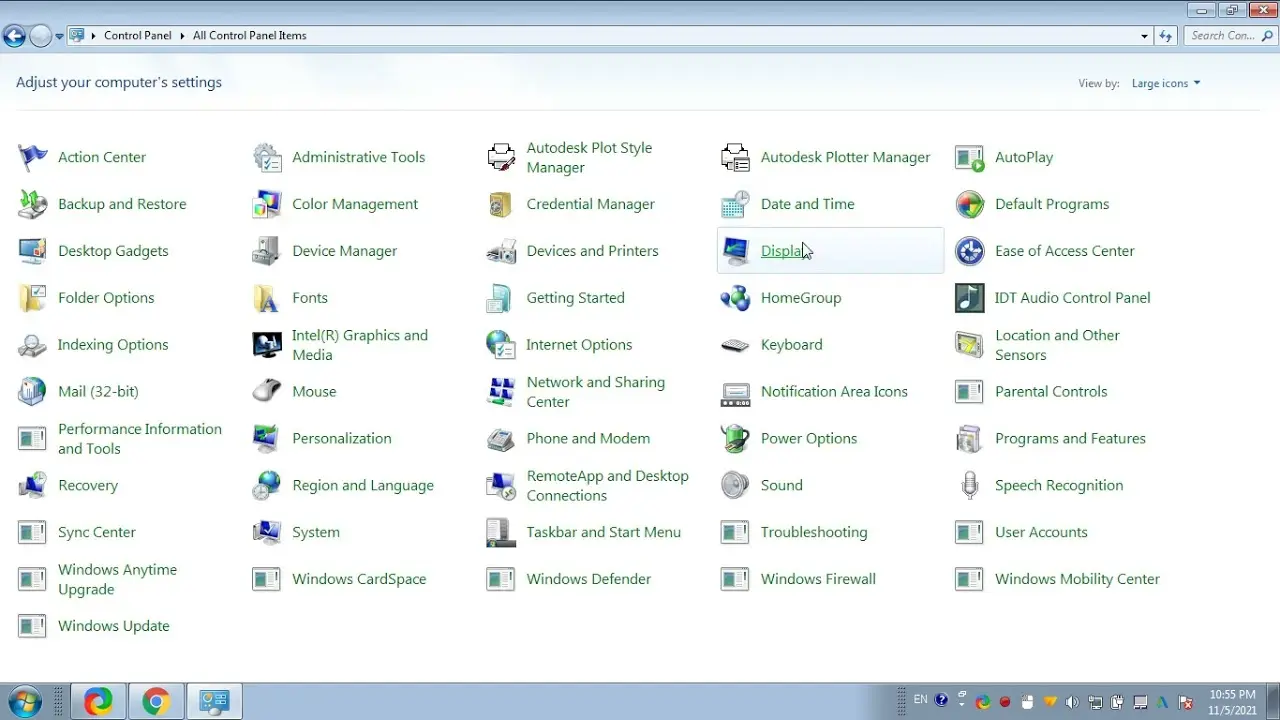The height and width of the screenshot is (720, 1280).
Task: Open Device Manager icon
Action: pyautogui.click(x=266, y=251)
